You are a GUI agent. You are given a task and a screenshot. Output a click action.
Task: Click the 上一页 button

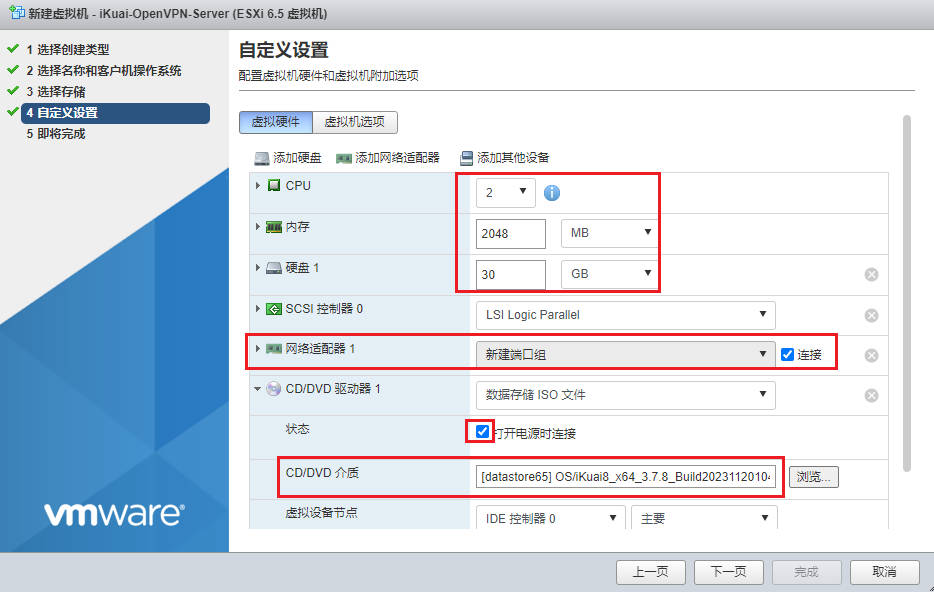[x=650, y=572]
